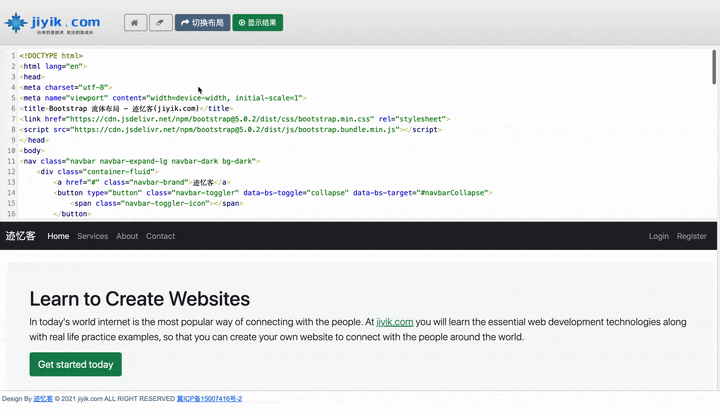Click the Register nav link
The image size is (720, 409).
coord(692,236)
